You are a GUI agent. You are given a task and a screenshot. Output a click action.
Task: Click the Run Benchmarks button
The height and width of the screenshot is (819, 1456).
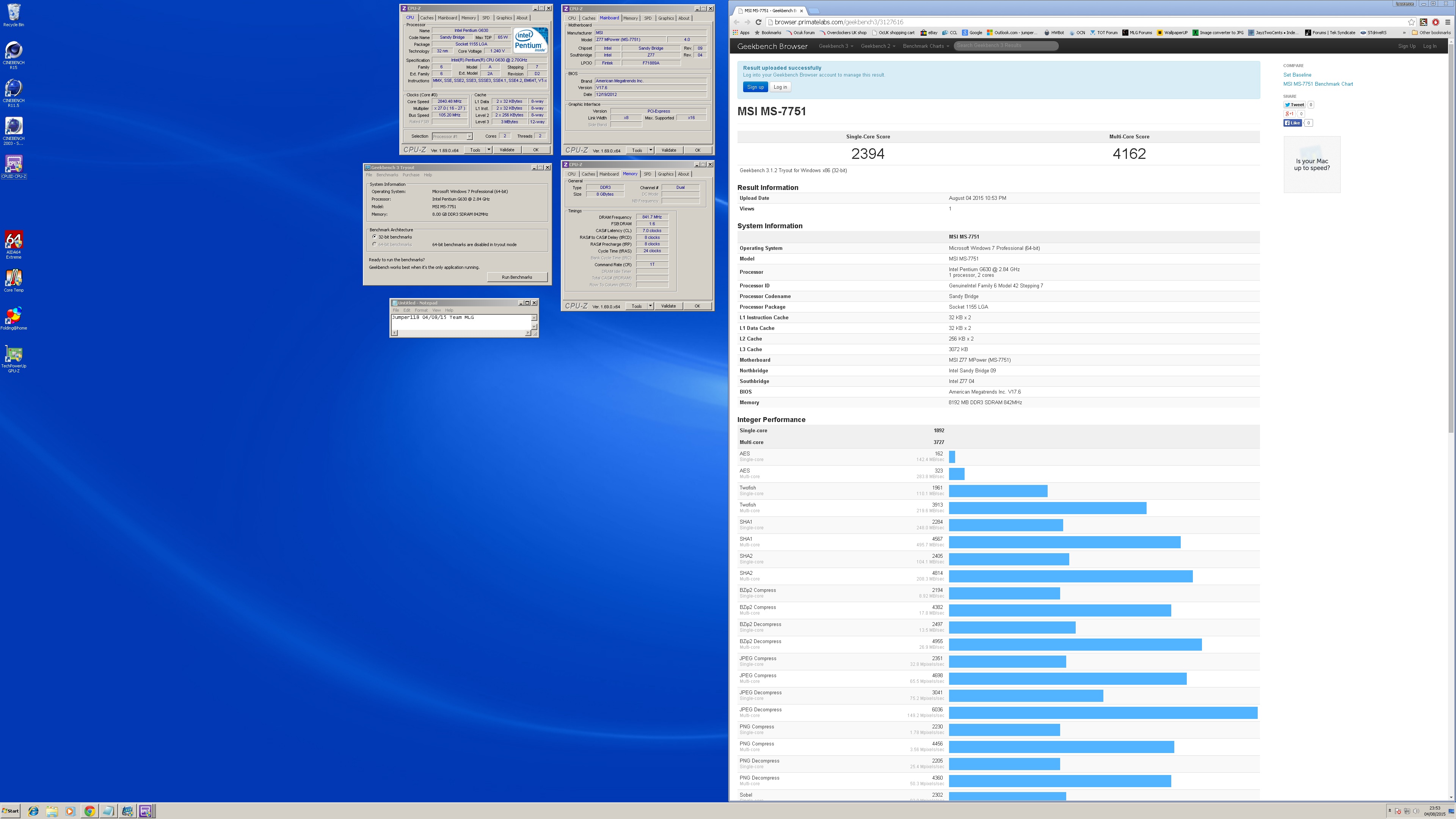click(x=516, y=277)
